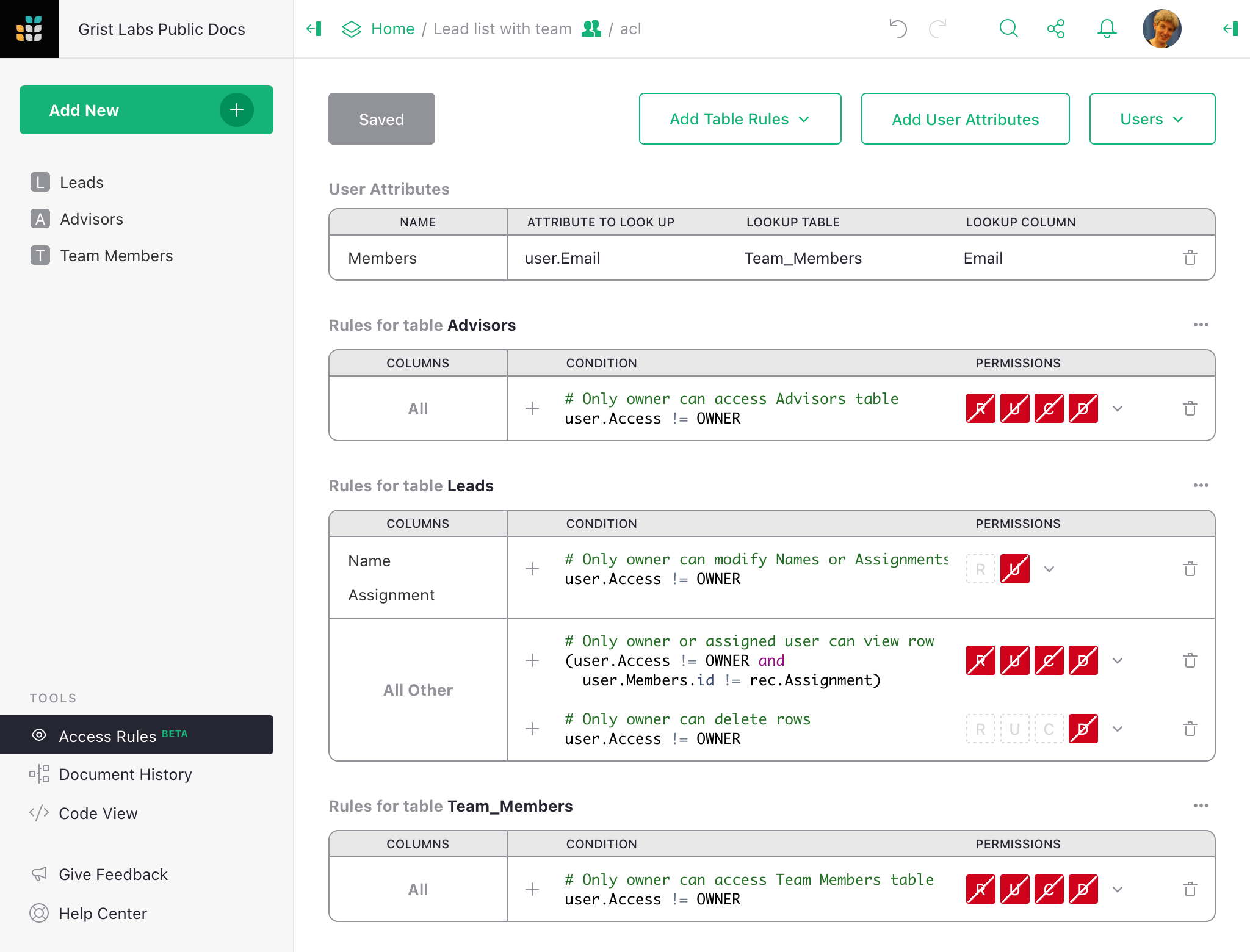
Task: Expand the Users dropdown menu
Action: (x=1151, y=118)
